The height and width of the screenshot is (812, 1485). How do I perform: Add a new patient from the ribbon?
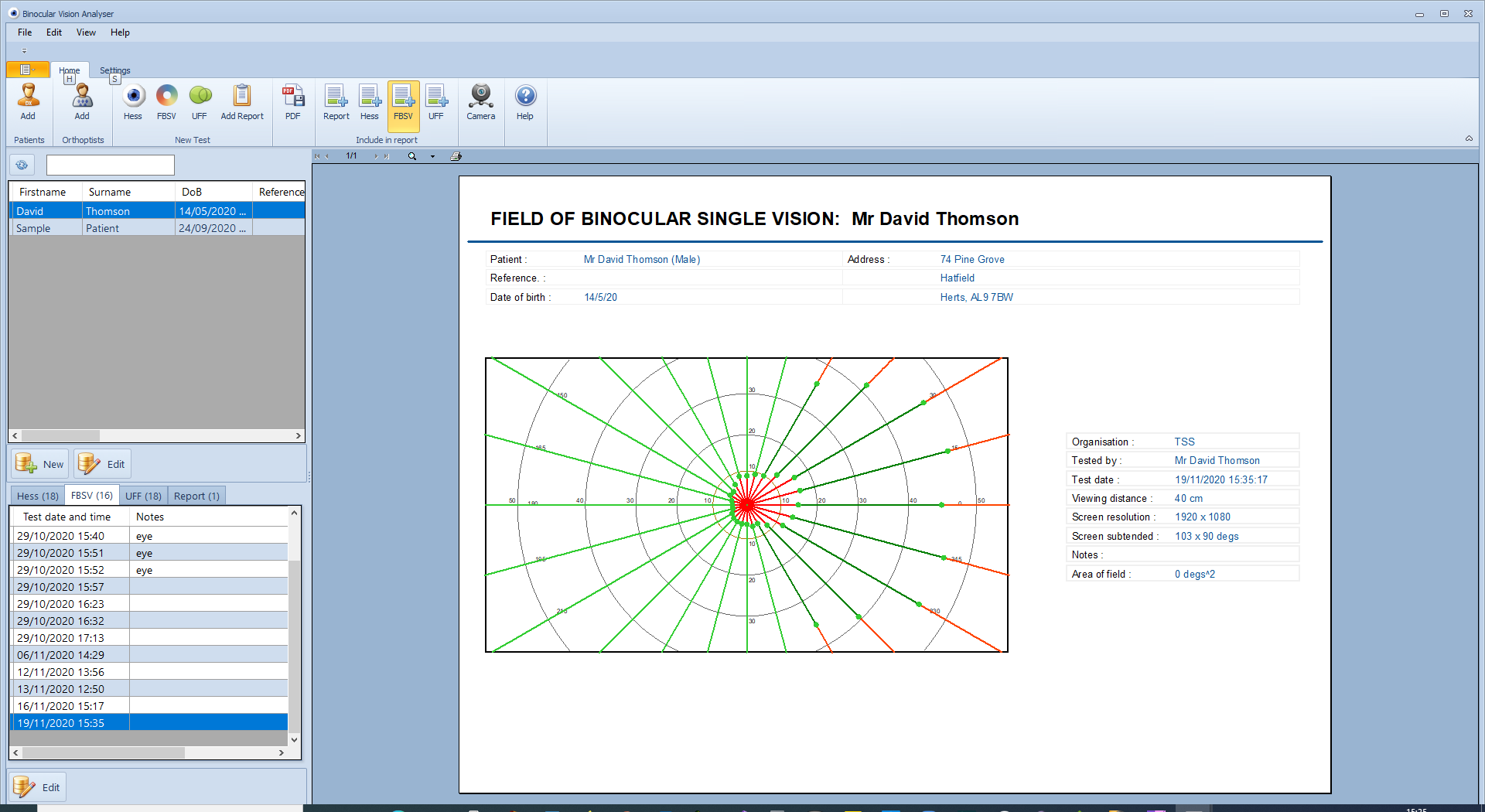(x=28, y=101)
